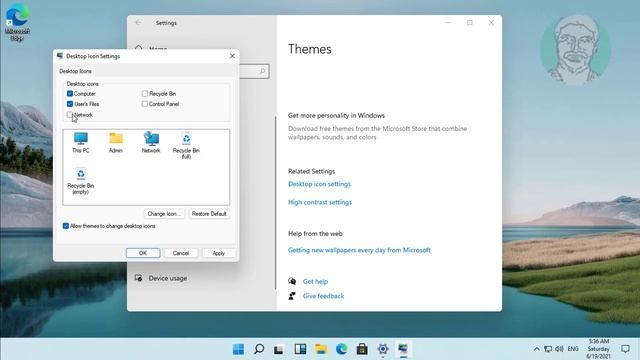This screenshot has width=640, height=360.
Task: Select the Recycle Bin (empty) icon
Action: coord(81,180)
